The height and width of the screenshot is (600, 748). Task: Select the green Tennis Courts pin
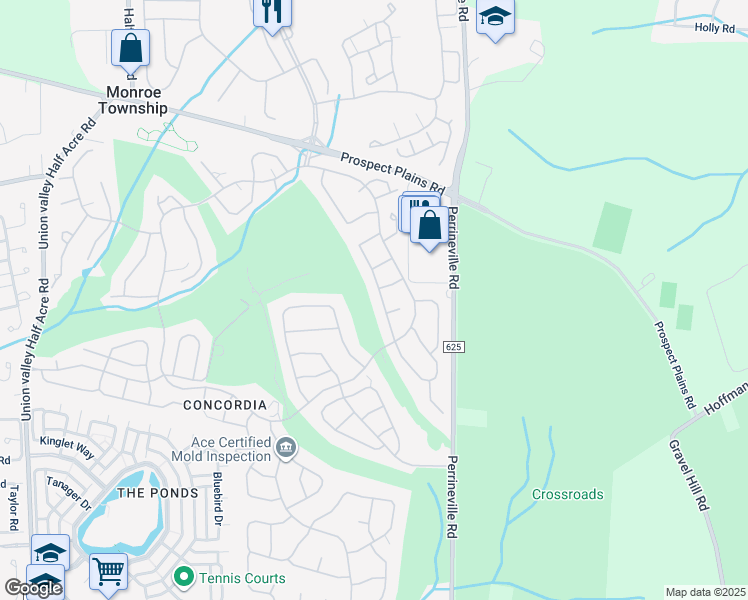click(x=184, y=578)
